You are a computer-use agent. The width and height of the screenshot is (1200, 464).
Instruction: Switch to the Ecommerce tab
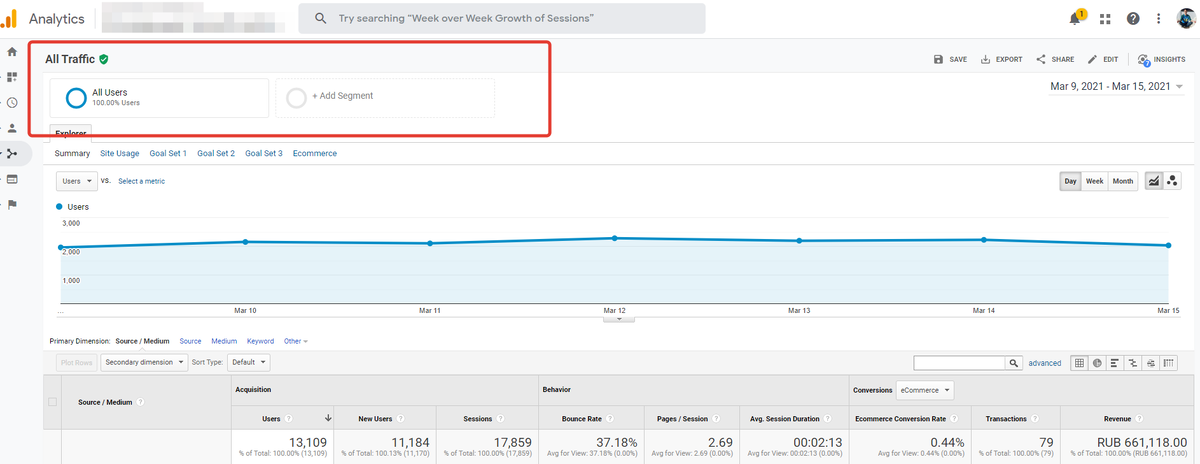tap(315, 153)
